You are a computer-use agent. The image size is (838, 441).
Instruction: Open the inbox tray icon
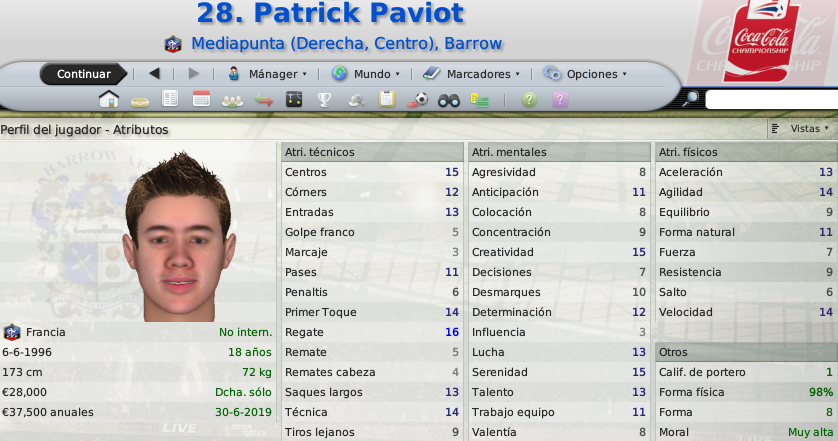[x=140, y=102]
